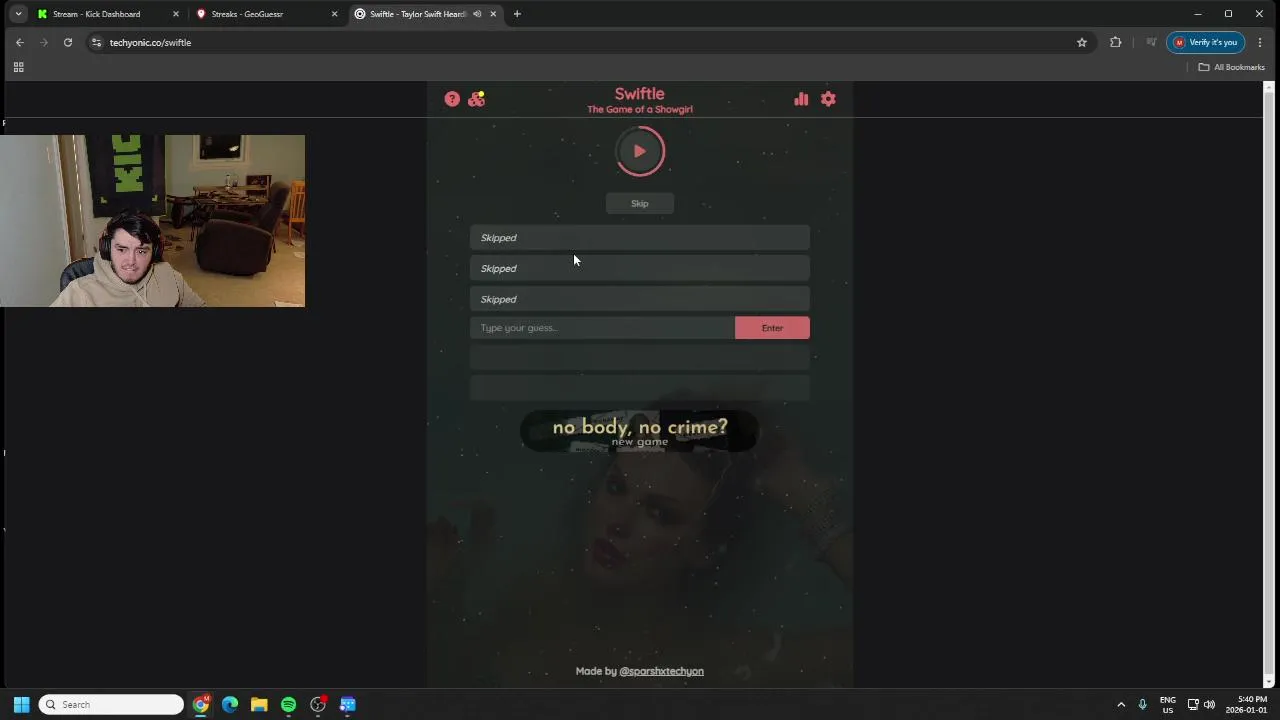This screenshot has width=1280, height=720.
Task: Click the page vertical scrollbar
Action: point(1268,385)
